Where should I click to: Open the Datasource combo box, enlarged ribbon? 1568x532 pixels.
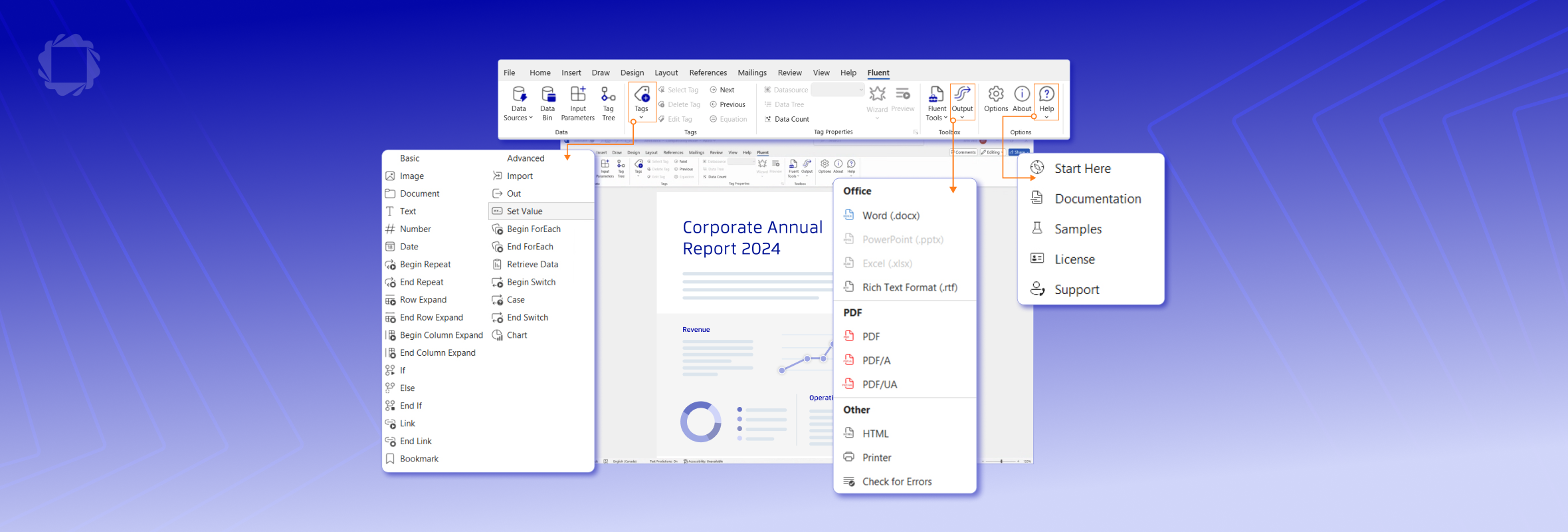[838, 90]
